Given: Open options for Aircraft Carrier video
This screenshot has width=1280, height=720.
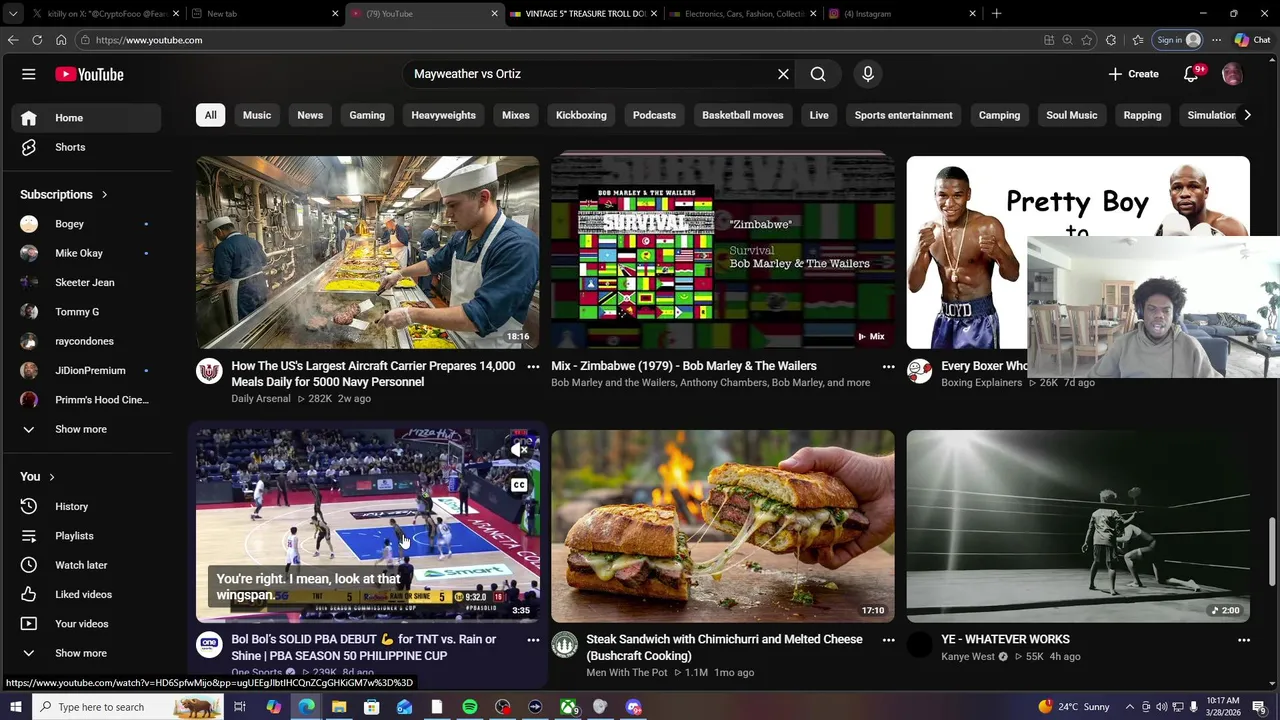Looking at the screenshot, I should point(533,367).
